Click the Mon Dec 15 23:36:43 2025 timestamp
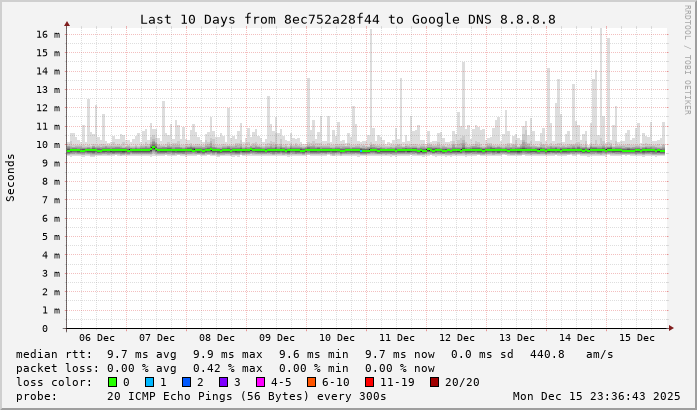This screenshot has height=410, width=697. 596,396
